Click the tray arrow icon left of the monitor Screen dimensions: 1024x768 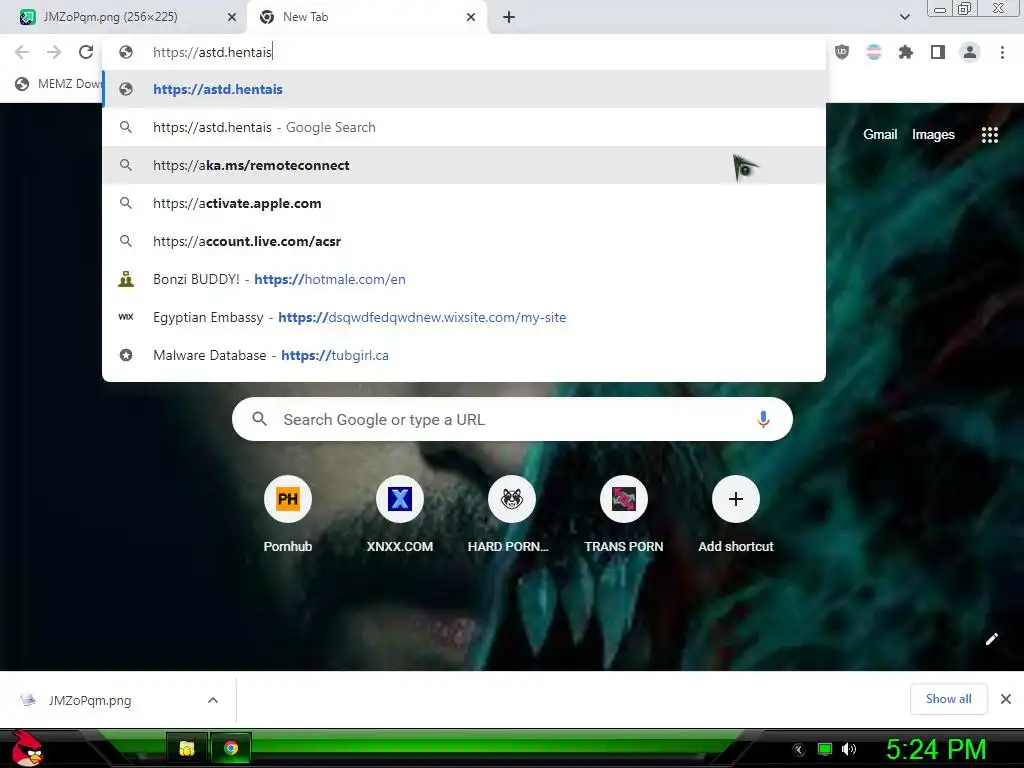(x=799, y=750)
